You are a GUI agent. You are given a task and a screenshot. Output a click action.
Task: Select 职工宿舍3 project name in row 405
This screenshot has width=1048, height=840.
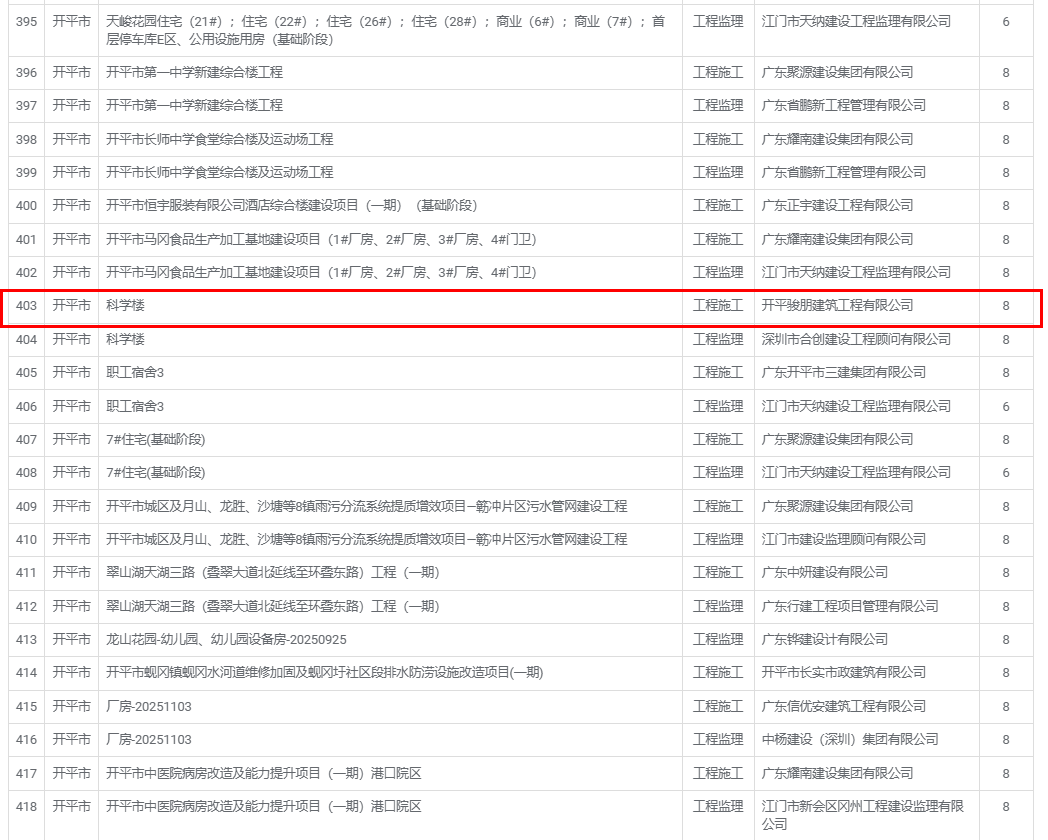coord(135,372)
